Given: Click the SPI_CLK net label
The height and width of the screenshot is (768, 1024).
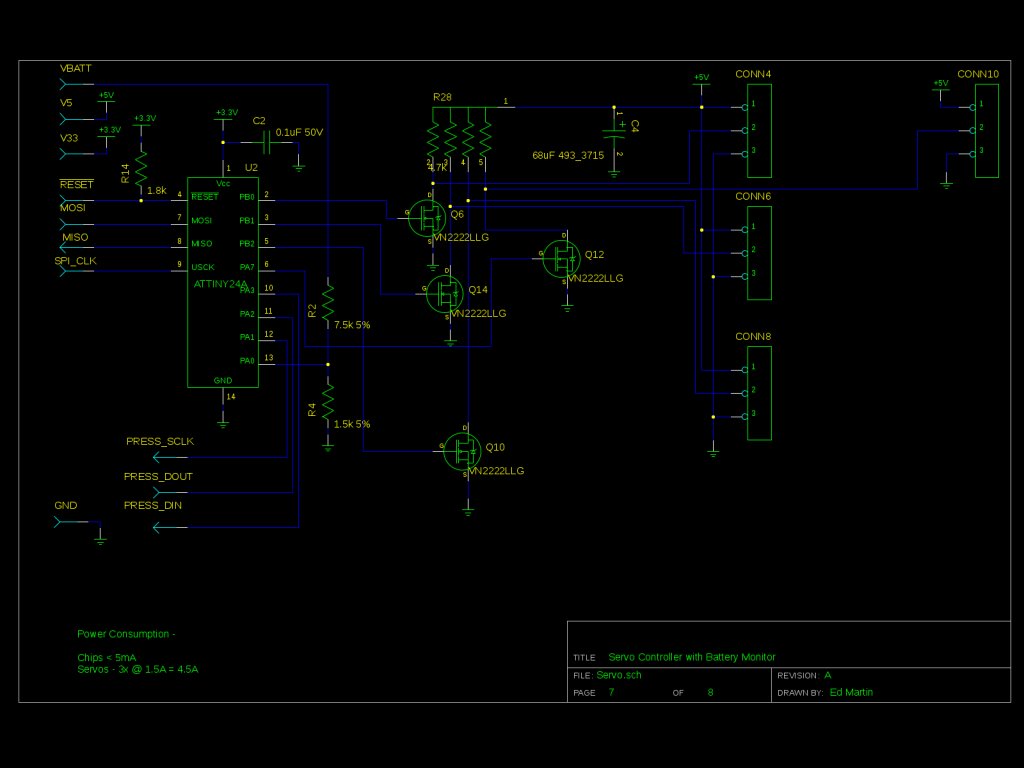Looking at the screenshot, I should [x=76, y=261].
